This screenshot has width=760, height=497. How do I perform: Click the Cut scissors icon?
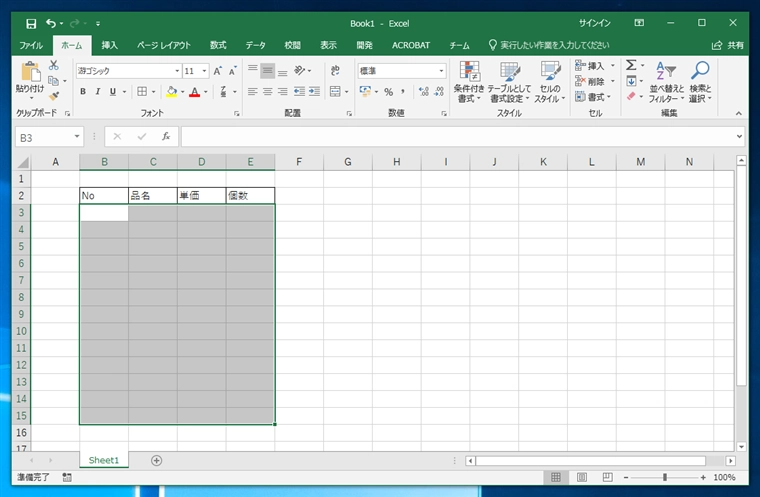(54, 67)
